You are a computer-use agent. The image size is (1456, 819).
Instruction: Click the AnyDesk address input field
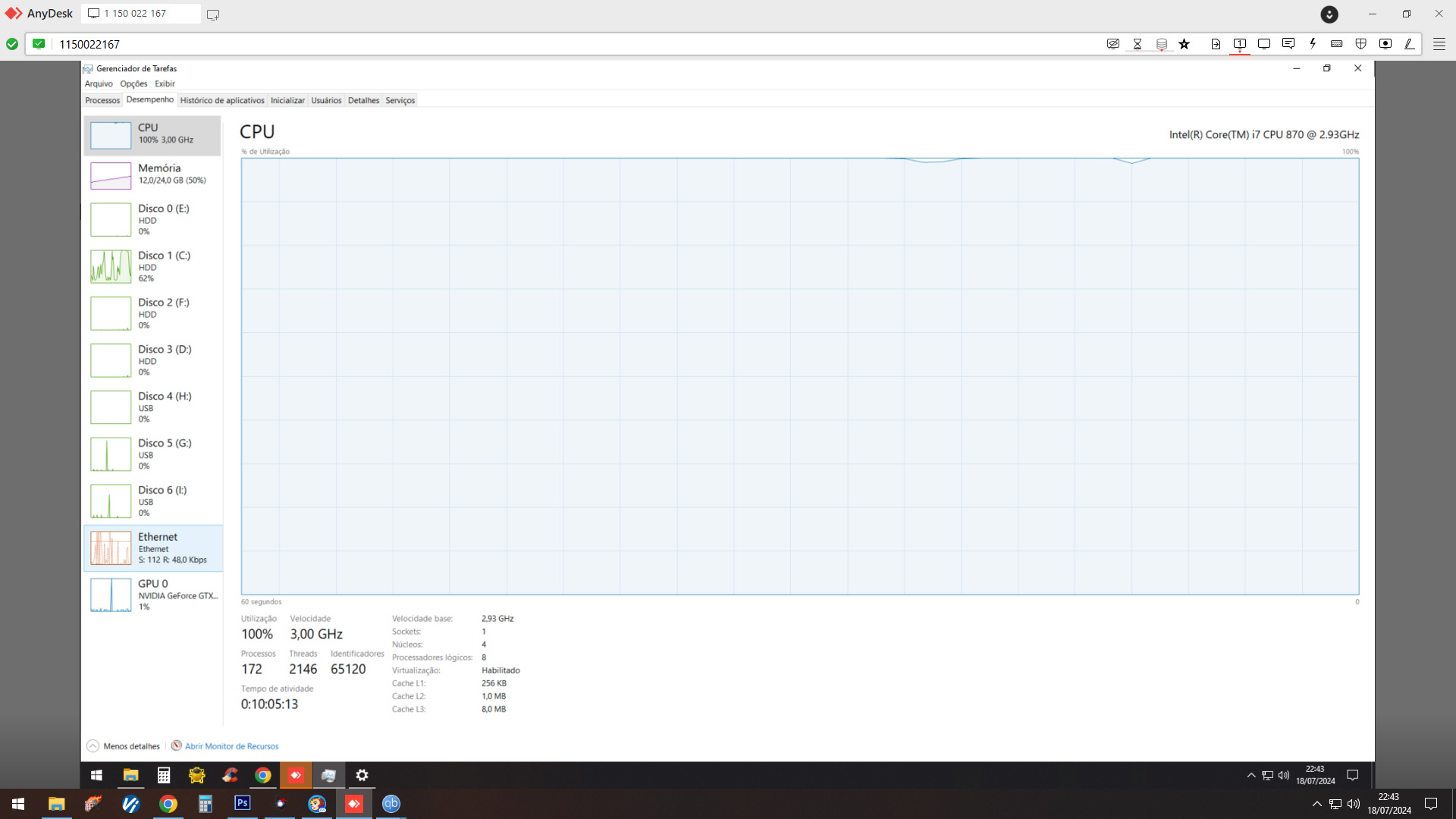tap(531, 44)
